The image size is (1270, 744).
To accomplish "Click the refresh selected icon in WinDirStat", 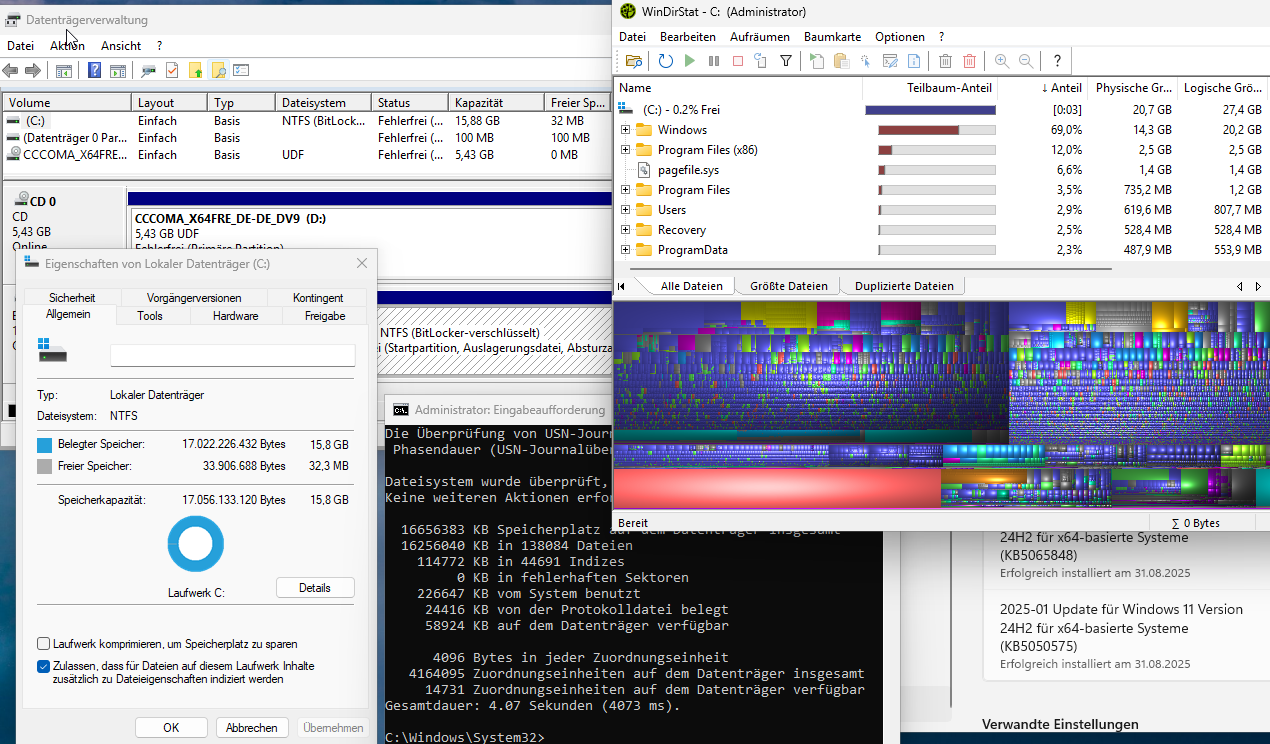I will [x=761, y=61].
